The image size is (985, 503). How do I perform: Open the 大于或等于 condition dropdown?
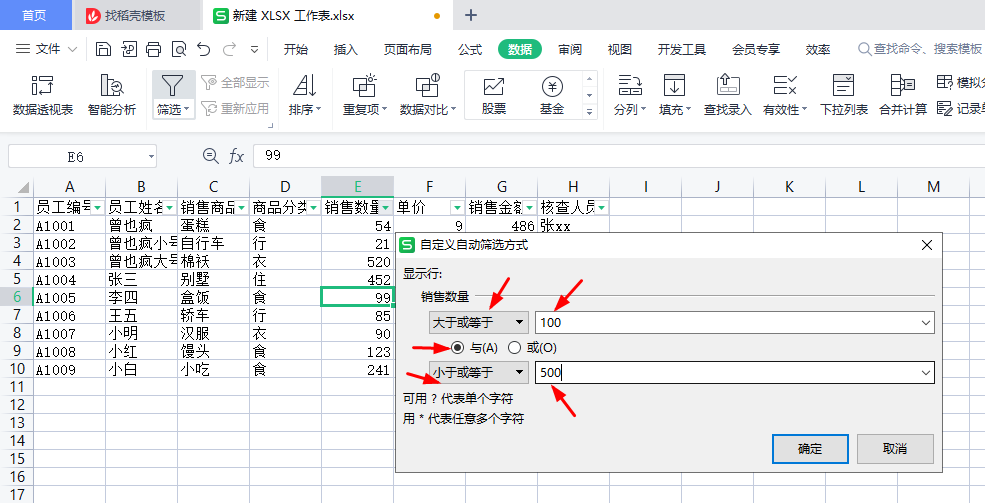click(x=479, y=323)
